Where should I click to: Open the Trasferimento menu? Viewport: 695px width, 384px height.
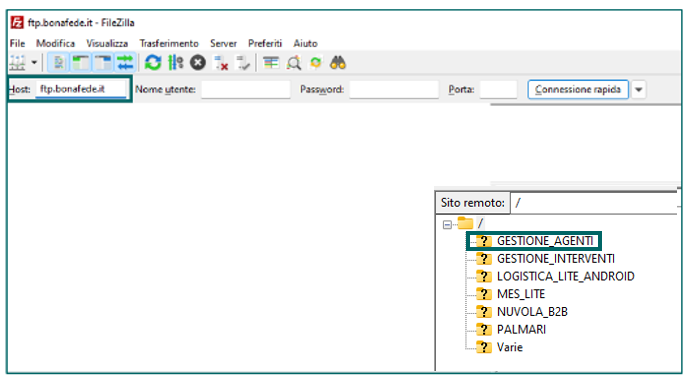[169, 43]
